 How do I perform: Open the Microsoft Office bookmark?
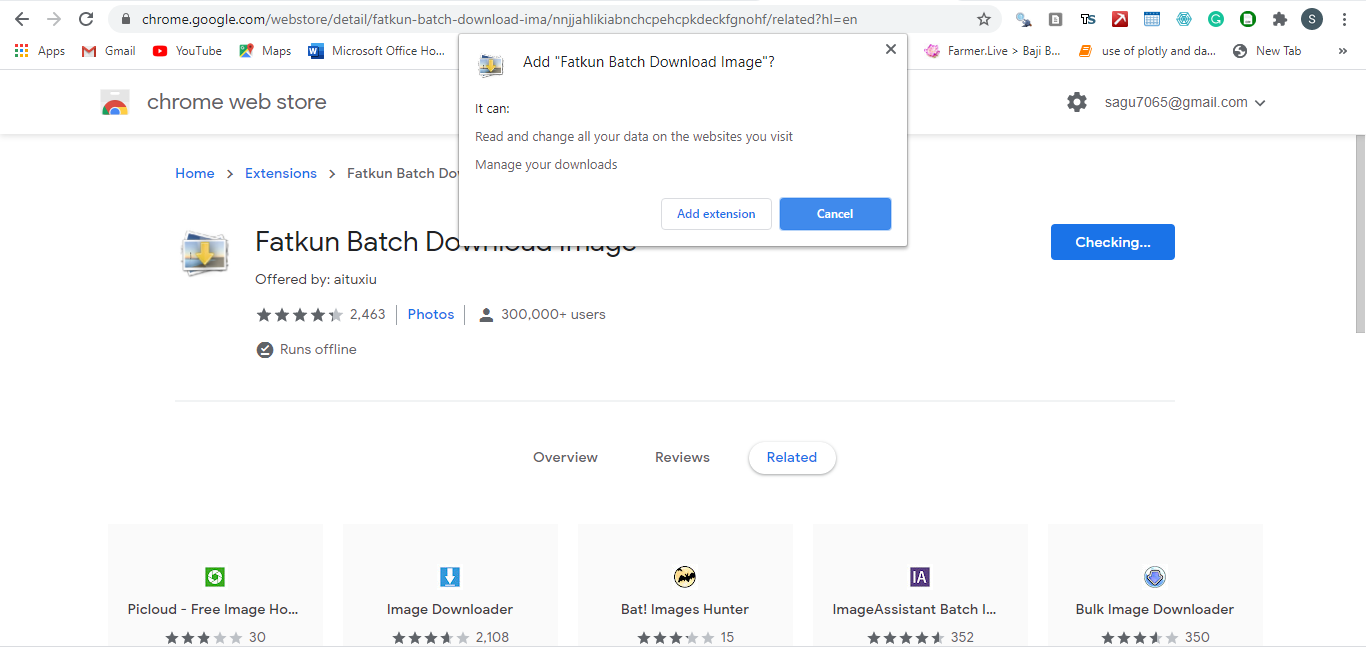pos(377,51)
